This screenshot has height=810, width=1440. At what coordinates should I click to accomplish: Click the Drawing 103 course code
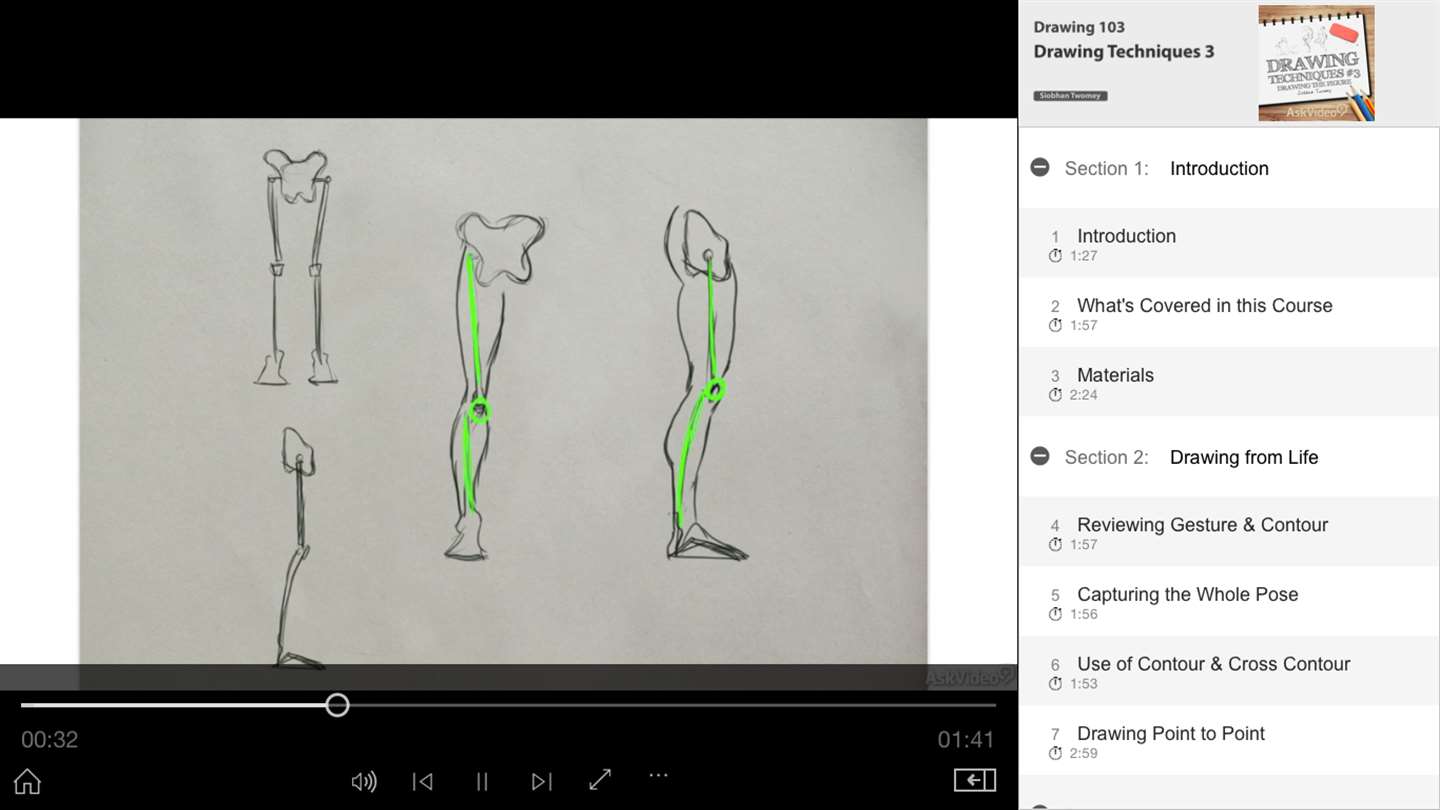click(1079, 27)
